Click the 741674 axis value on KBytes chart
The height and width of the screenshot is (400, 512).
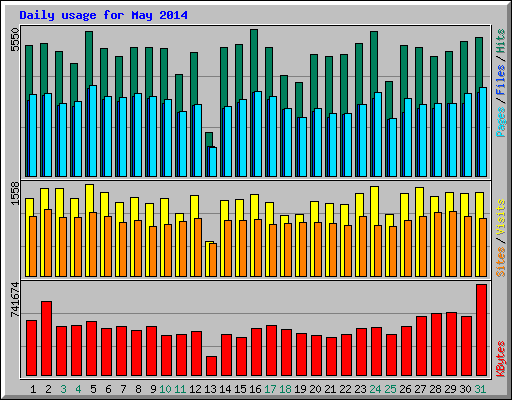tap(15, 299)
